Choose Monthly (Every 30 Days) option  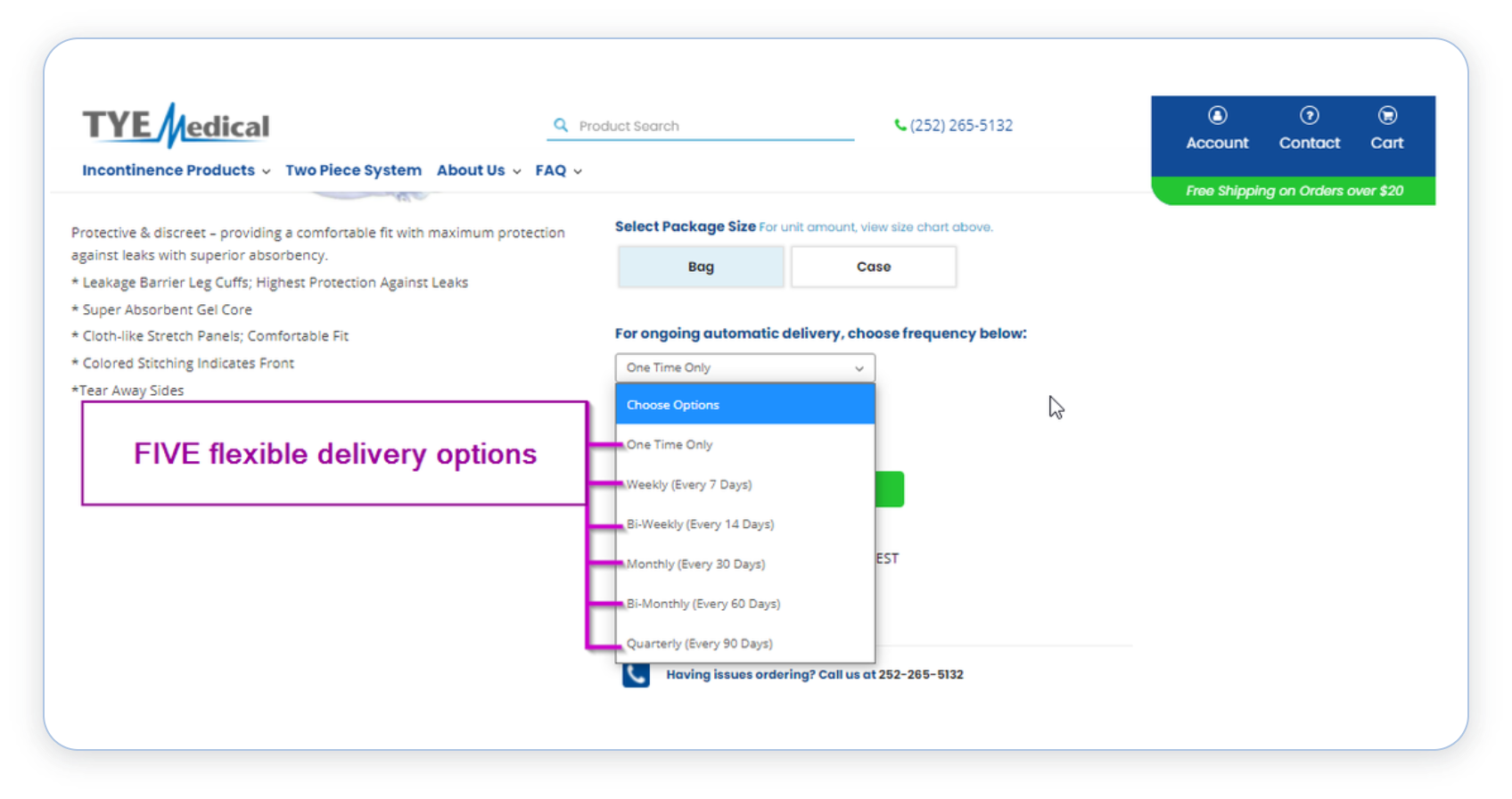pyautogui.click(x=695, y=564)
